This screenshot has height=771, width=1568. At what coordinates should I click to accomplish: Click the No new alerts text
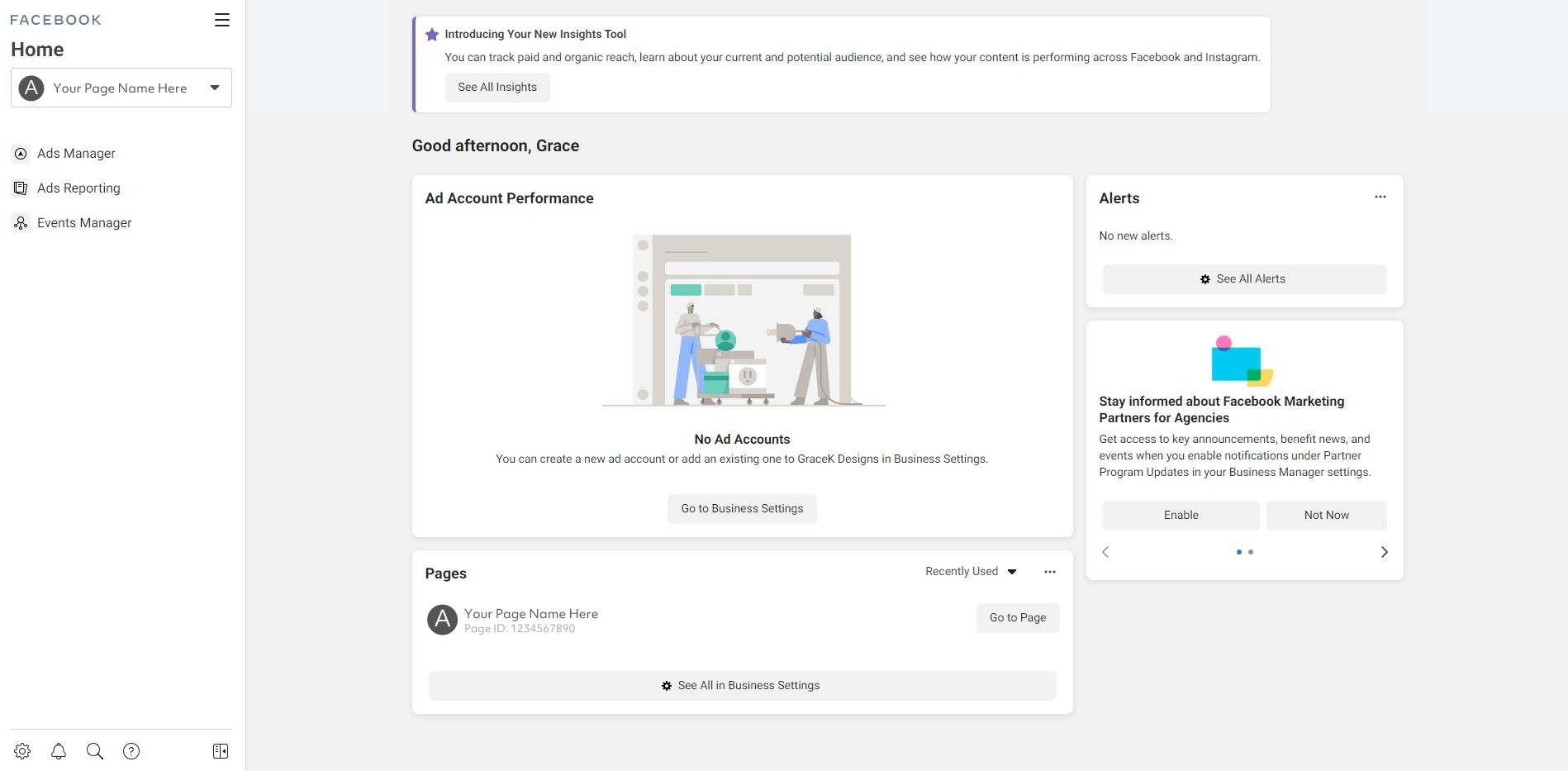click(1136, 236)
